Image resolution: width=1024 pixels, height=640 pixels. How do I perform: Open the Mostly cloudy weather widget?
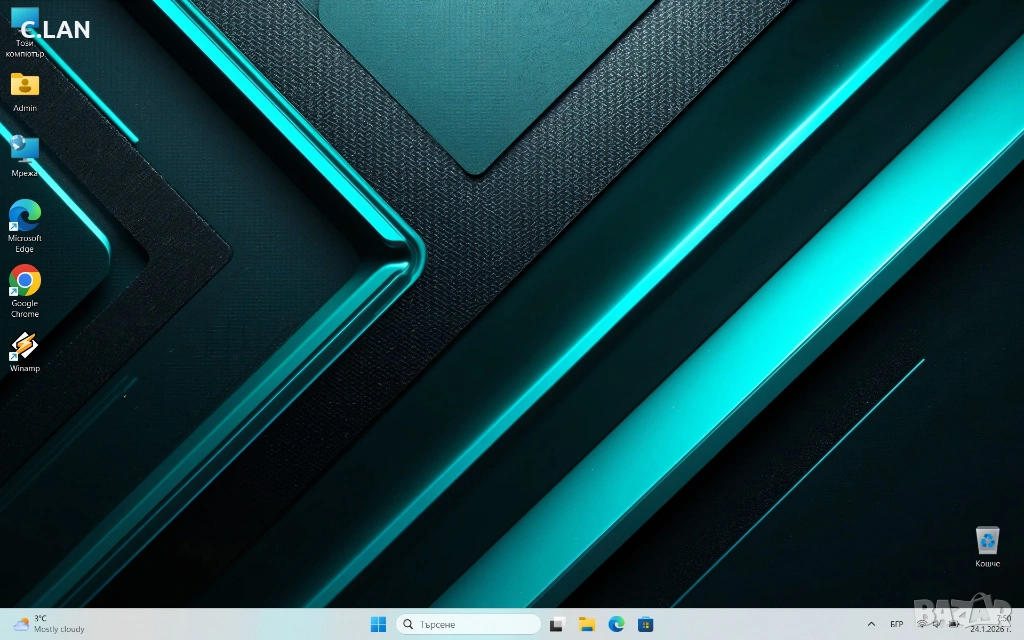[x=50, y=624]
